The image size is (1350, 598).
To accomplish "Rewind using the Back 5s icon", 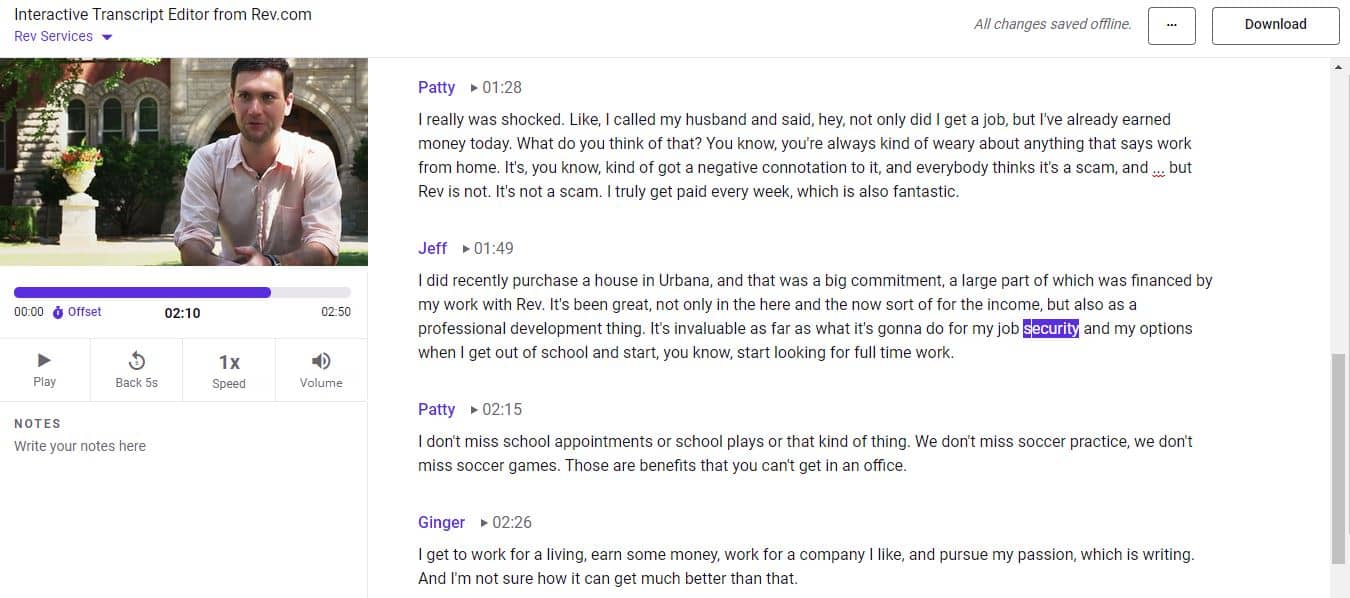I will coord(137,361).
